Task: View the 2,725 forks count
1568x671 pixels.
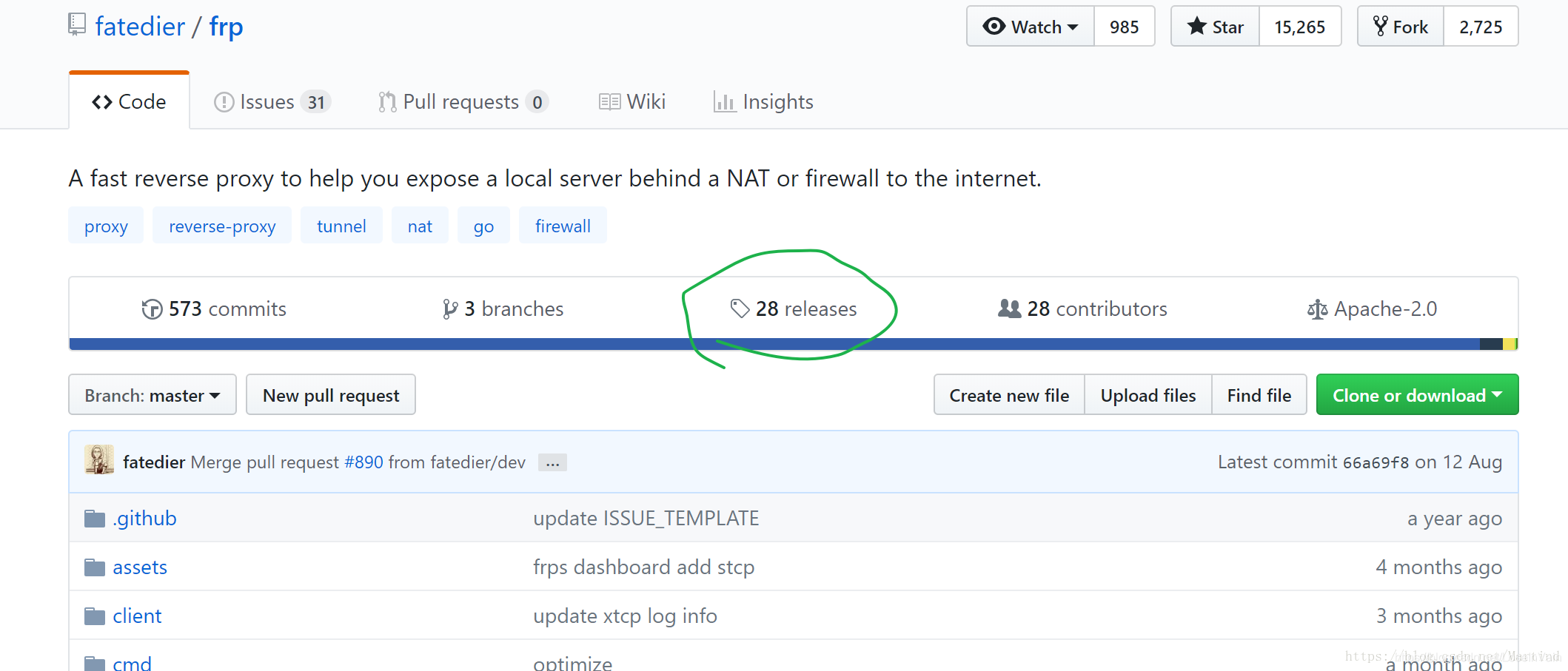Action: [x=1481, y=27]
